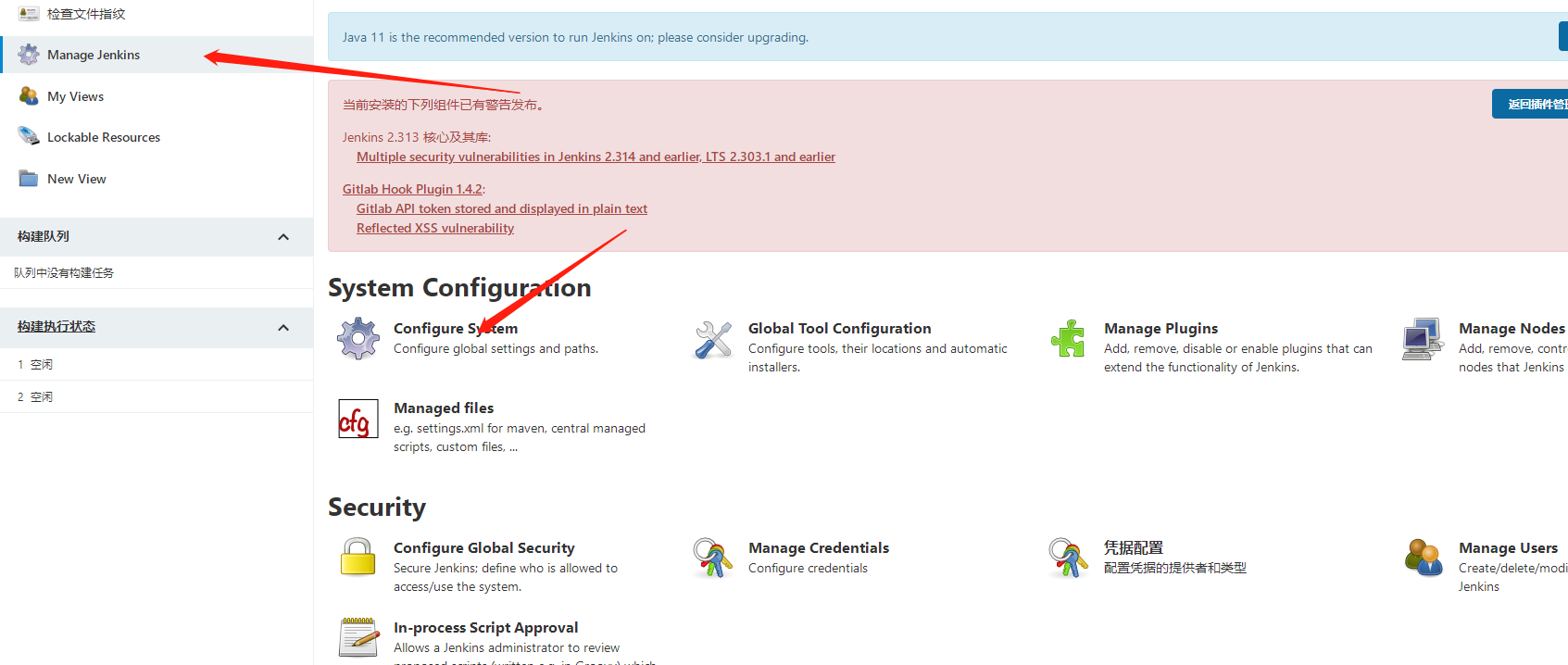This screenshot has height=665, width=1568.
Task: Click executor 2 空闲 row
Action: pos(157,396)
